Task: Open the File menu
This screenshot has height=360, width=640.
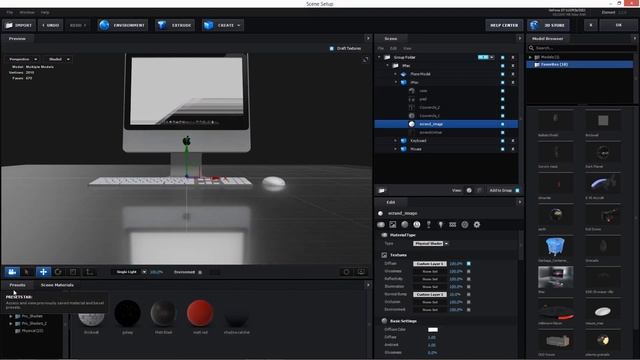Action: [9, 13]
